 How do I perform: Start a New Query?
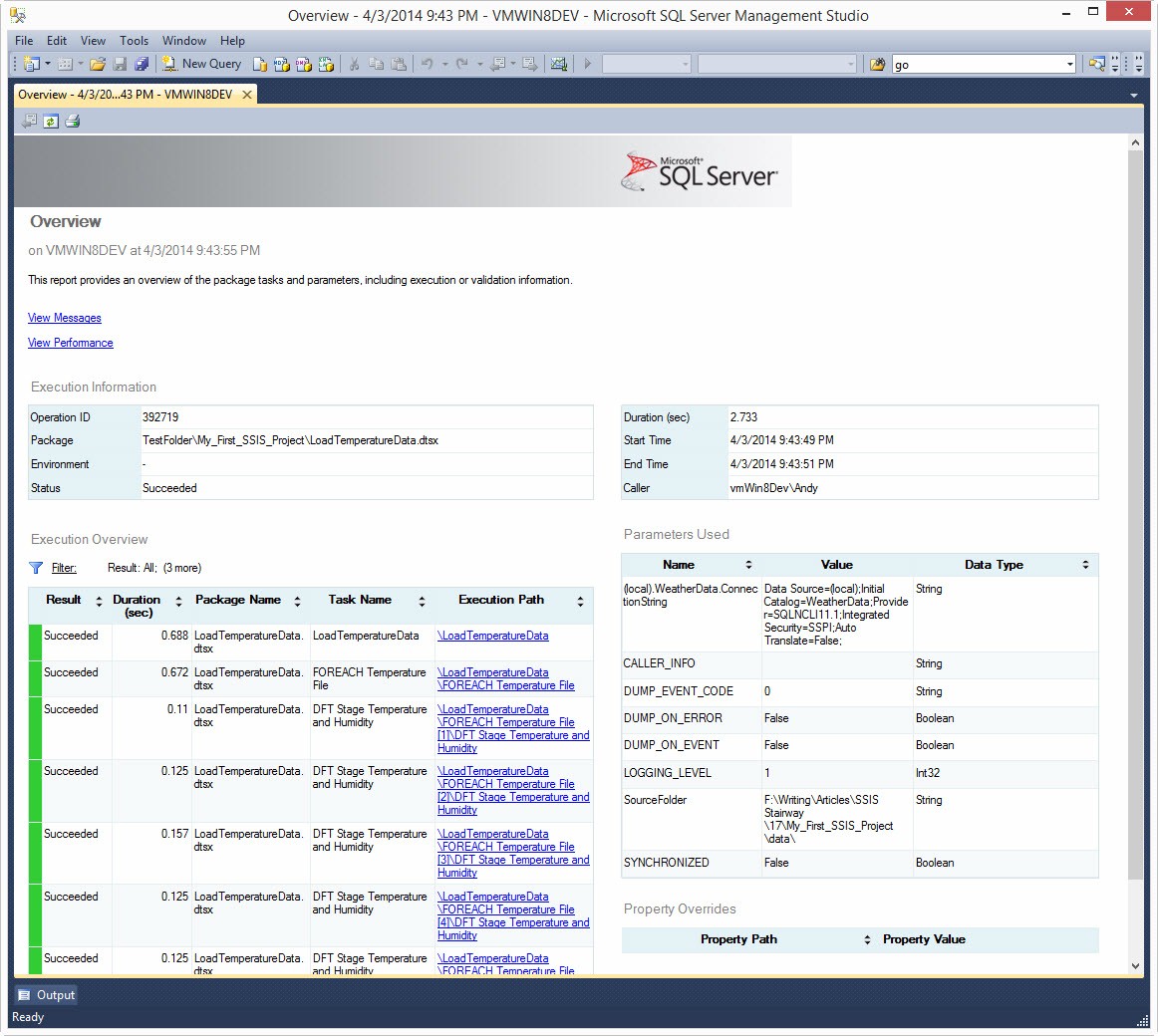[201, 64]
